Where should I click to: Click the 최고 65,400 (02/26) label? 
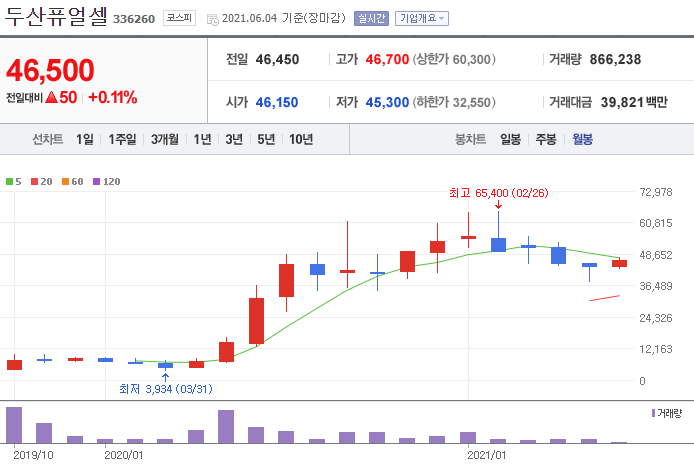tap(498, 193)
